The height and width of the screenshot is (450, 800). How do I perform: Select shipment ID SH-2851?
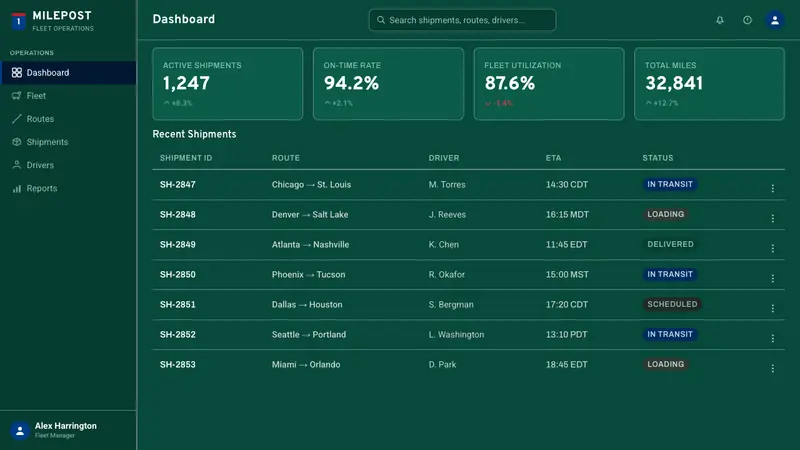(178, 305)
